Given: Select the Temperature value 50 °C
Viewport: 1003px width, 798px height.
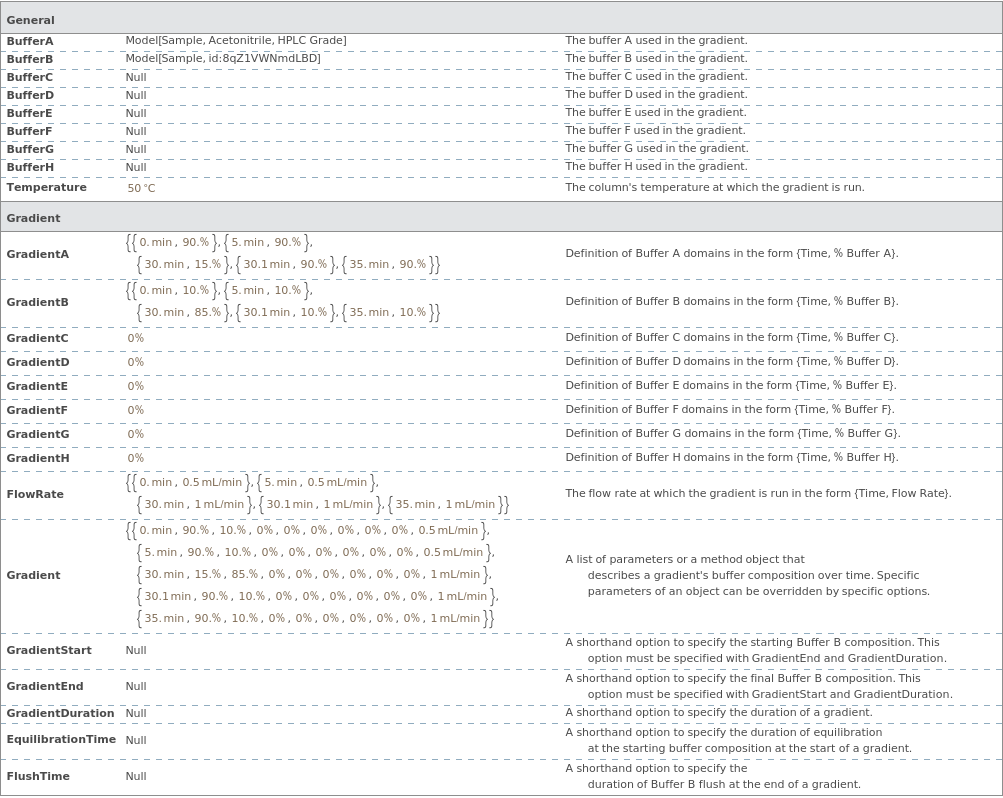Looking at the screenshot, I should pos(141,188).
